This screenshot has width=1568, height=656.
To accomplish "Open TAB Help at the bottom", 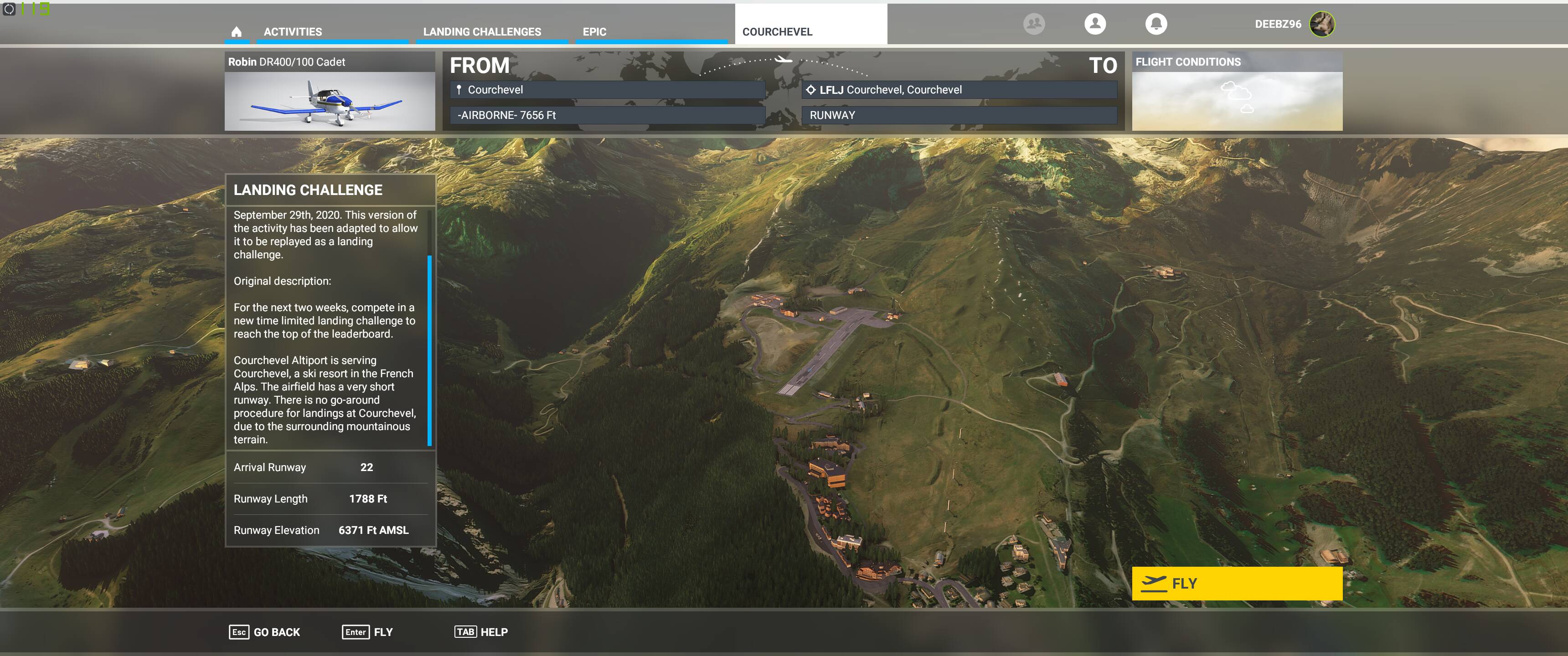I will [x=481, y=632].
